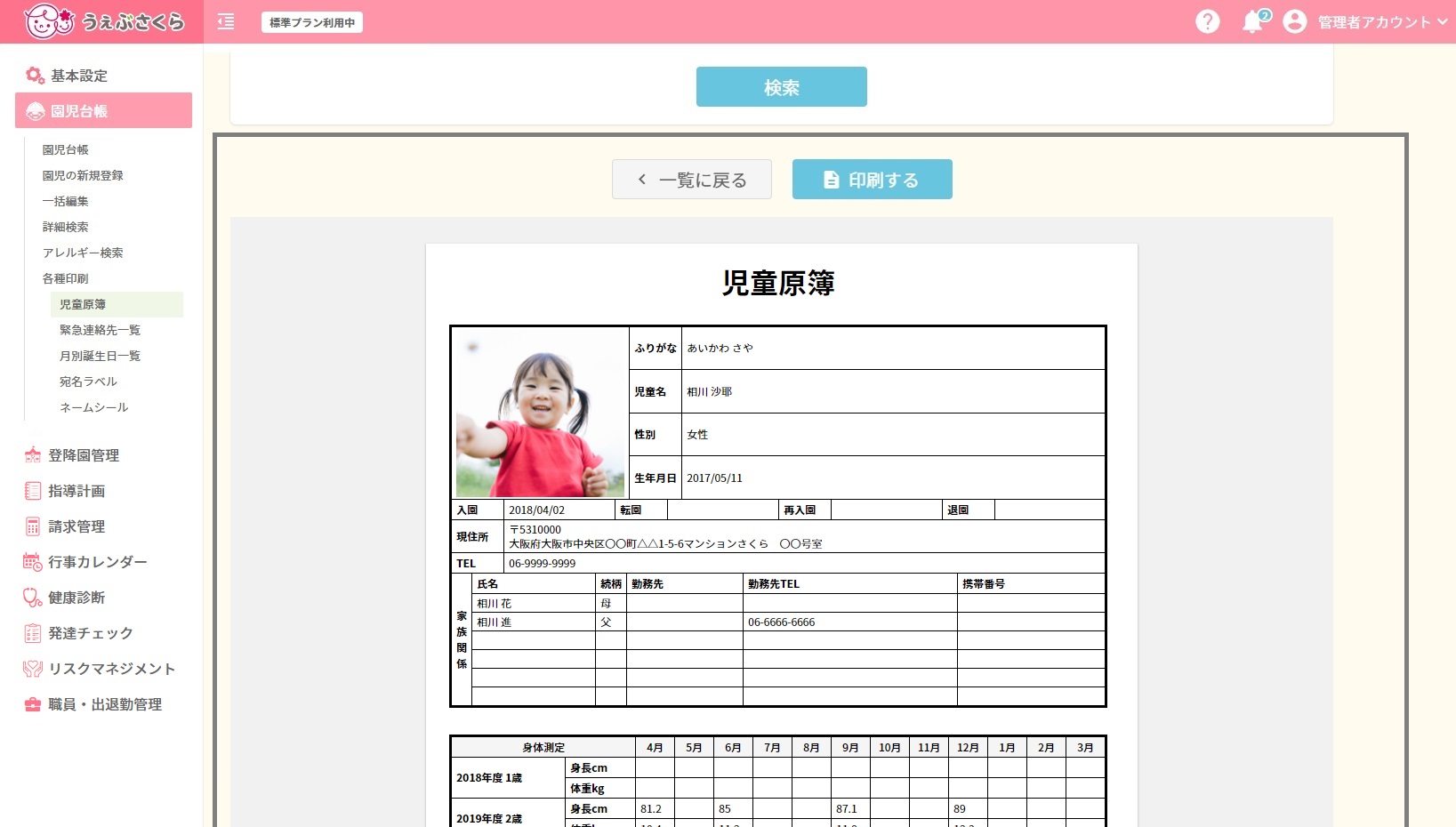Viewport: 1456px width, 827px height.
Task: Click the 請求管理 calculator icon
Action: pos(33,526)
